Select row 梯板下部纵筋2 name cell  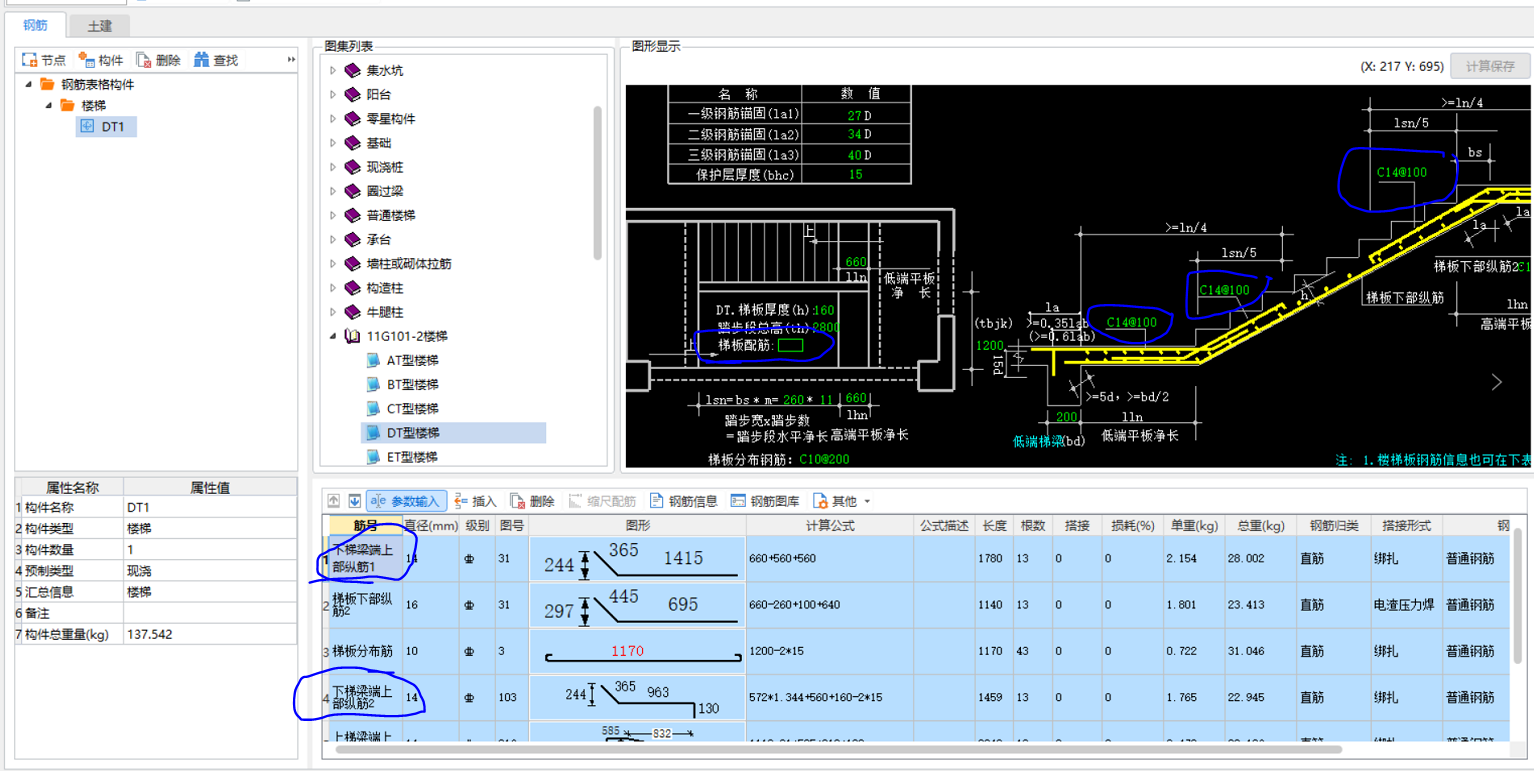point(366,605)
